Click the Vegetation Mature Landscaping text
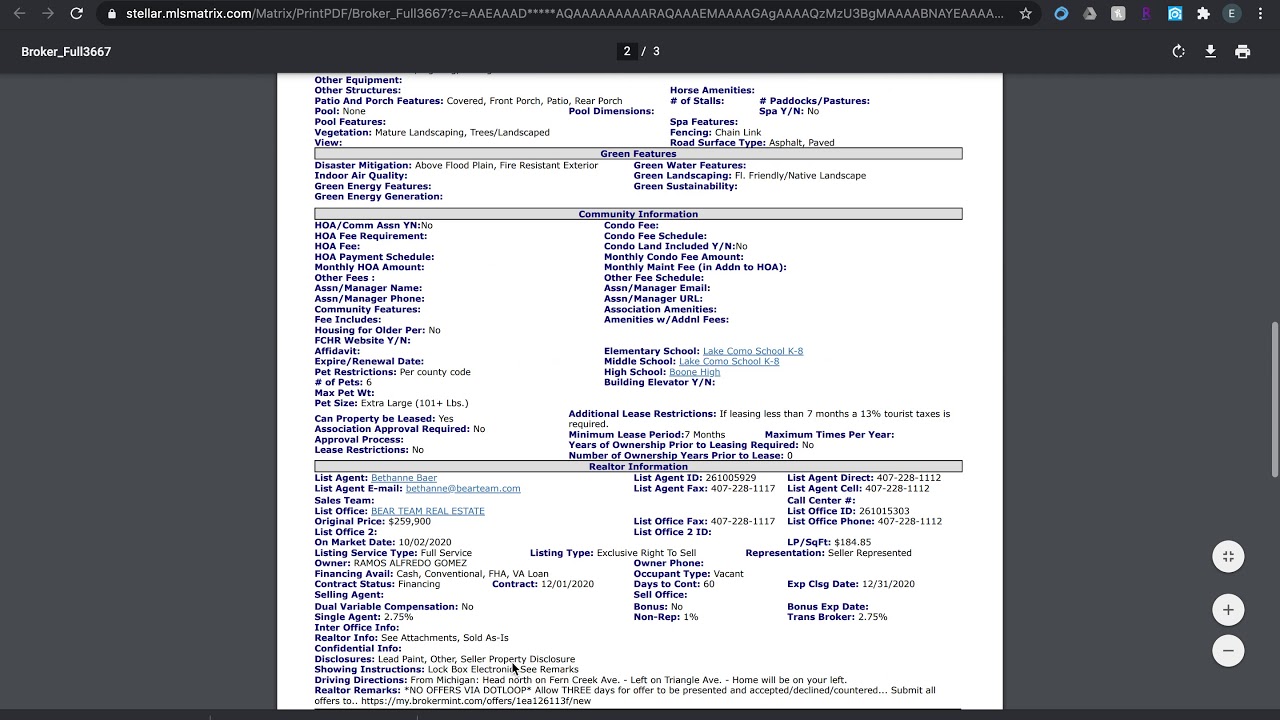 (x=432, y=133)
